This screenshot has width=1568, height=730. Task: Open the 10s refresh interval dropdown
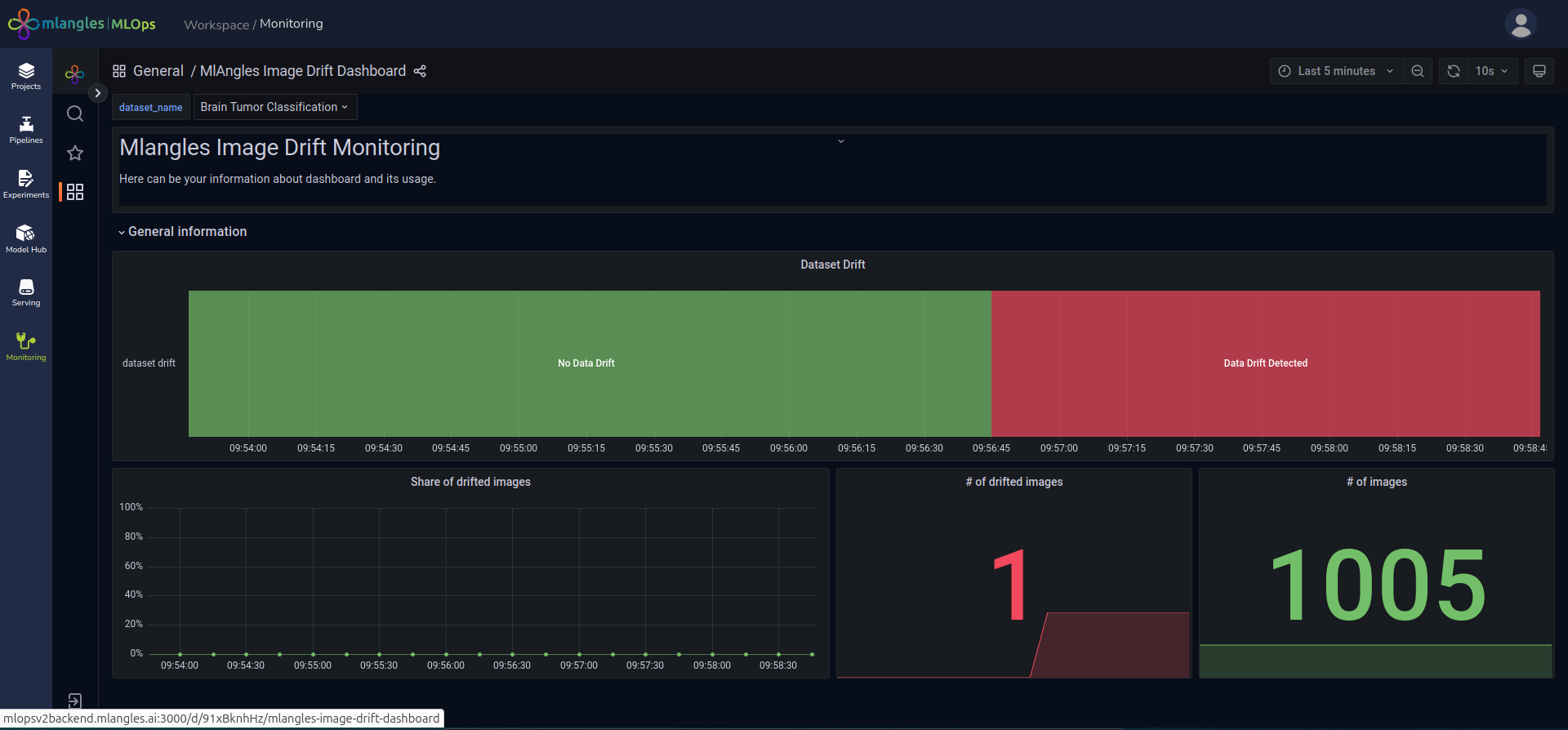(x=1492, y=71)
